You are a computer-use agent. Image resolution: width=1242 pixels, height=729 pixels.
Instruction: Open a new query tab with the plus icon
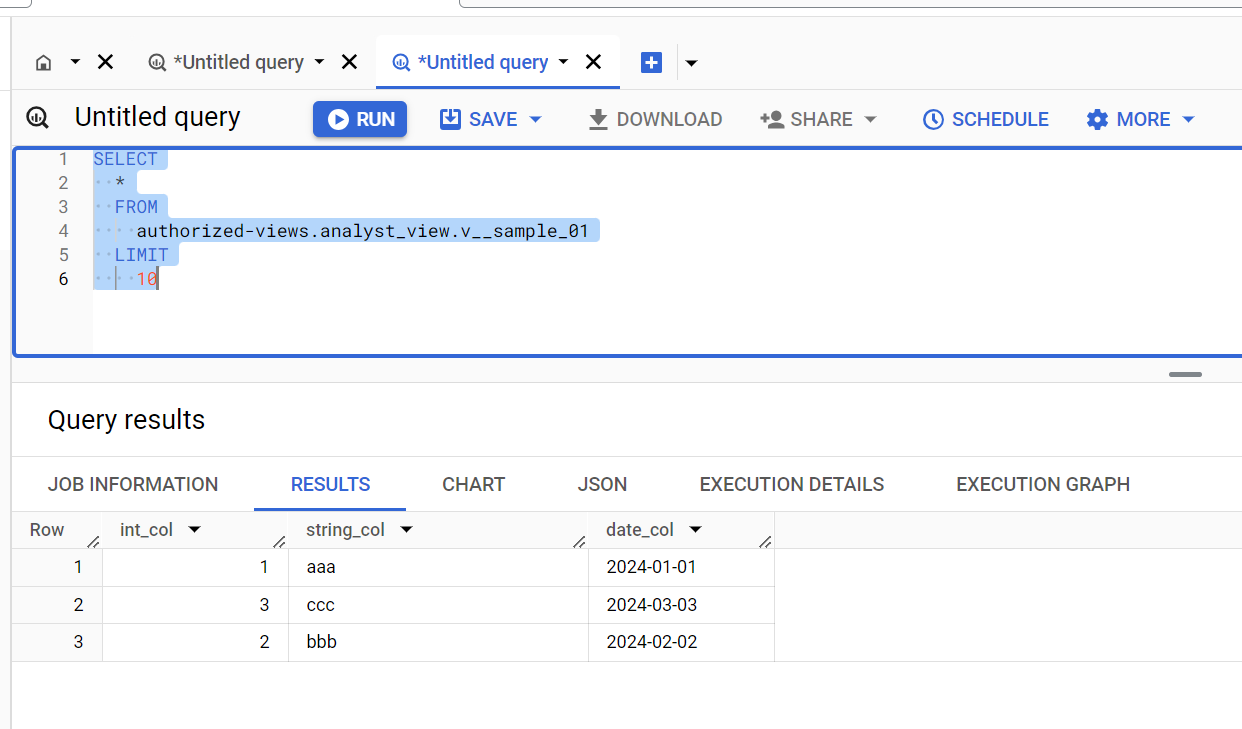coord(651,62)
